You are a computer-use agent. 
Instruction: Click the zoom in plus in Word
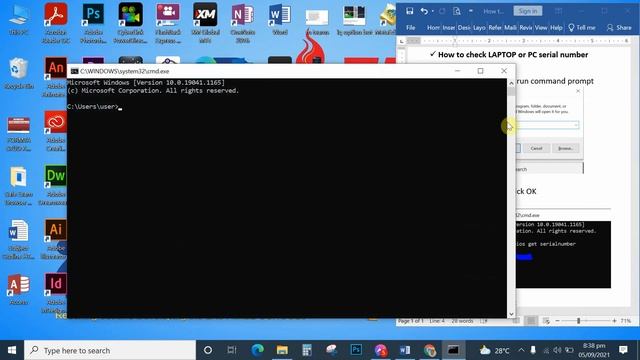point(614,321)
